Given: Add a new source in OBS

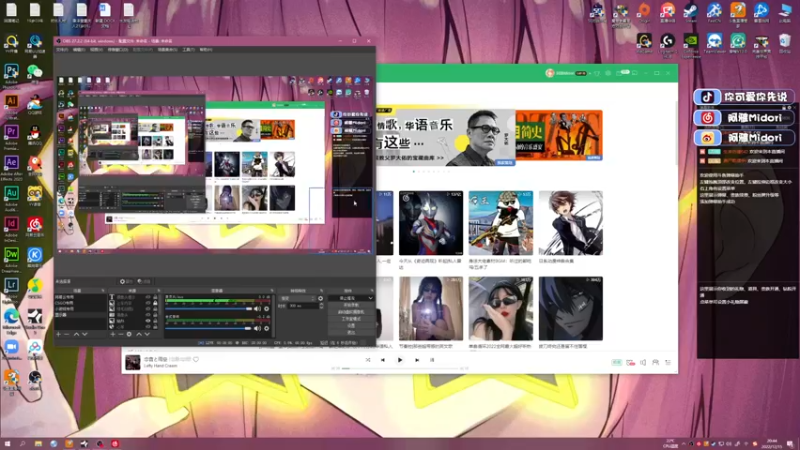Looking at the screenshot, I should point(113,334).
